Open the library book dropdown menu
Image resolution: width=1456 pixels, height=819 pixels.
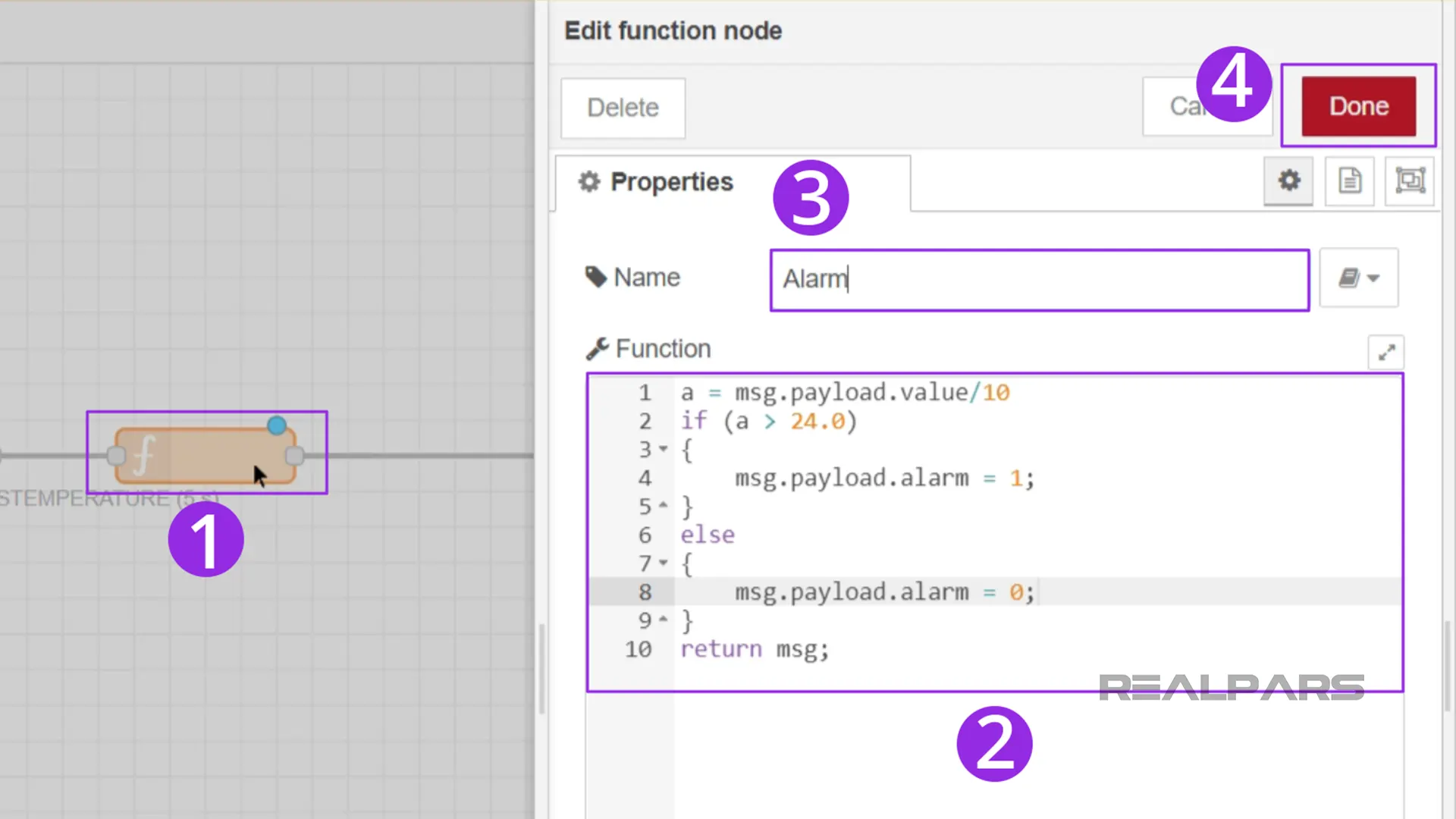1358,278
